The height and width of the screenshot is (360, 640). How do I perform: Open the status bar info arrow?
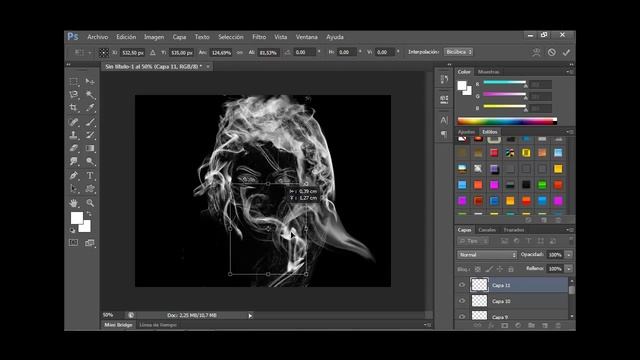coord(250,316)
